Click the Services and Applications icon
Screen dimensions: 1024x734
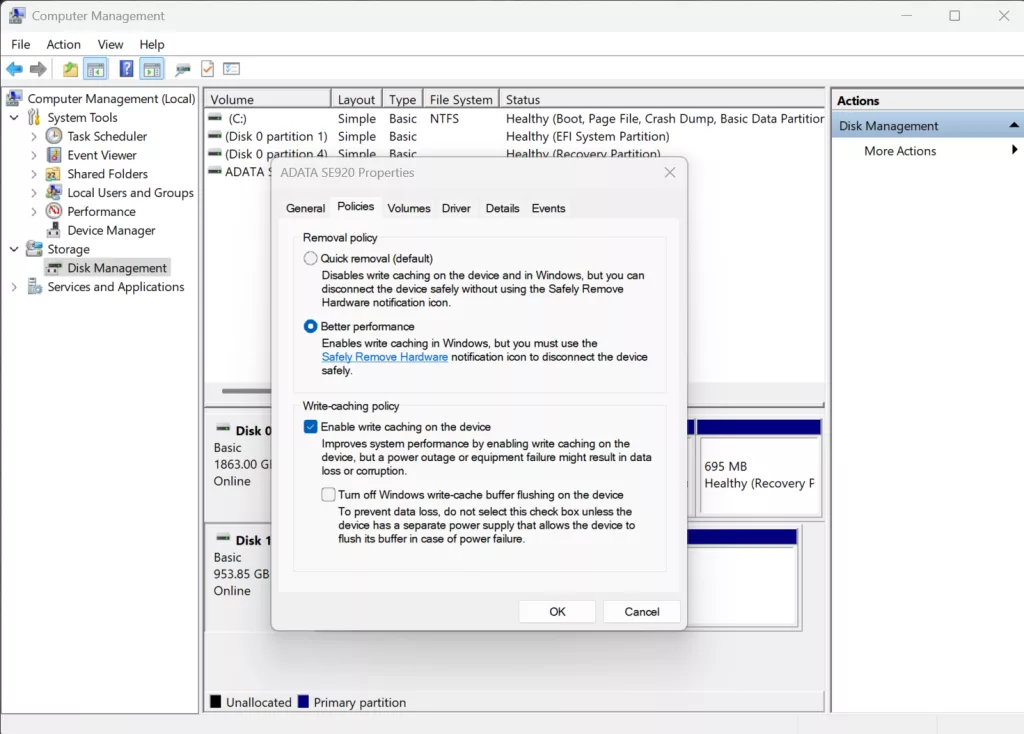coord(34,287)
